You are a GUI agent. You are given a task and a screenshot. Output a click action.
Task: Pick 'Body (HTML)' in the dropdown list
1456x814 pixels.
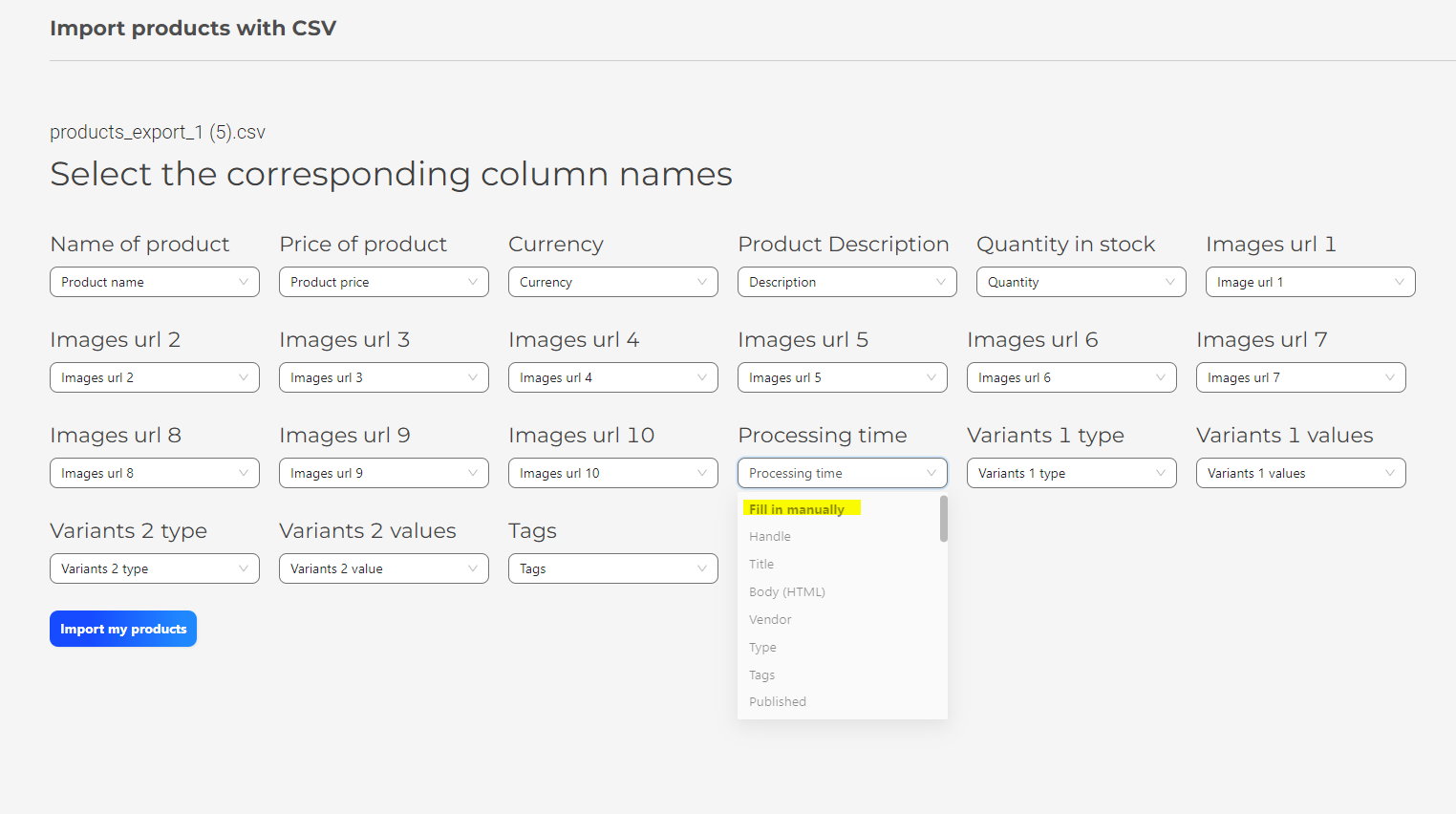click(787, 592)
